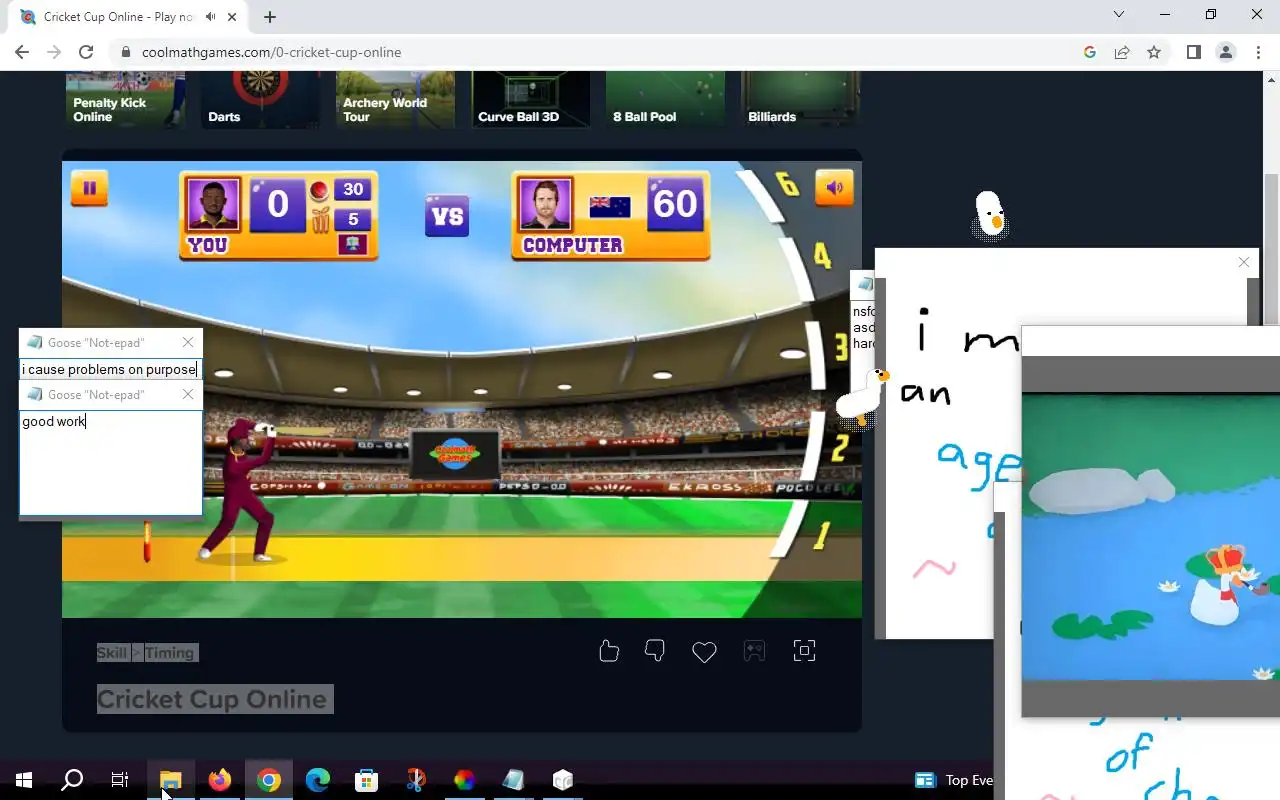The height and width of the screenshot is (800, 1280).
Task: Click the VS badge in the game
Action: (x=447, y=216)
